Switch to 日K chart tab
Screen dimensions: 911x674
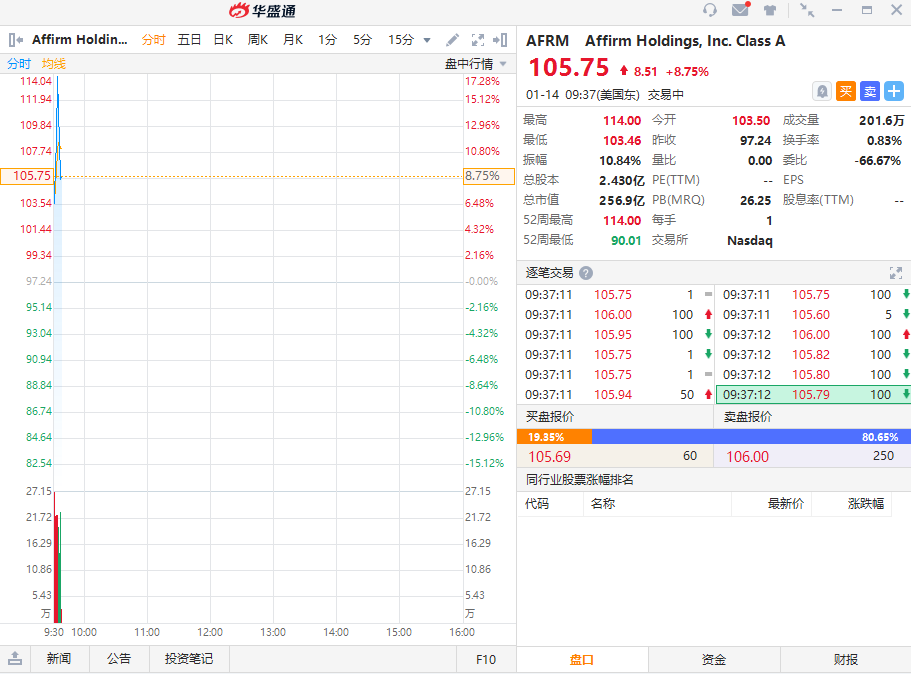[223, 40]
